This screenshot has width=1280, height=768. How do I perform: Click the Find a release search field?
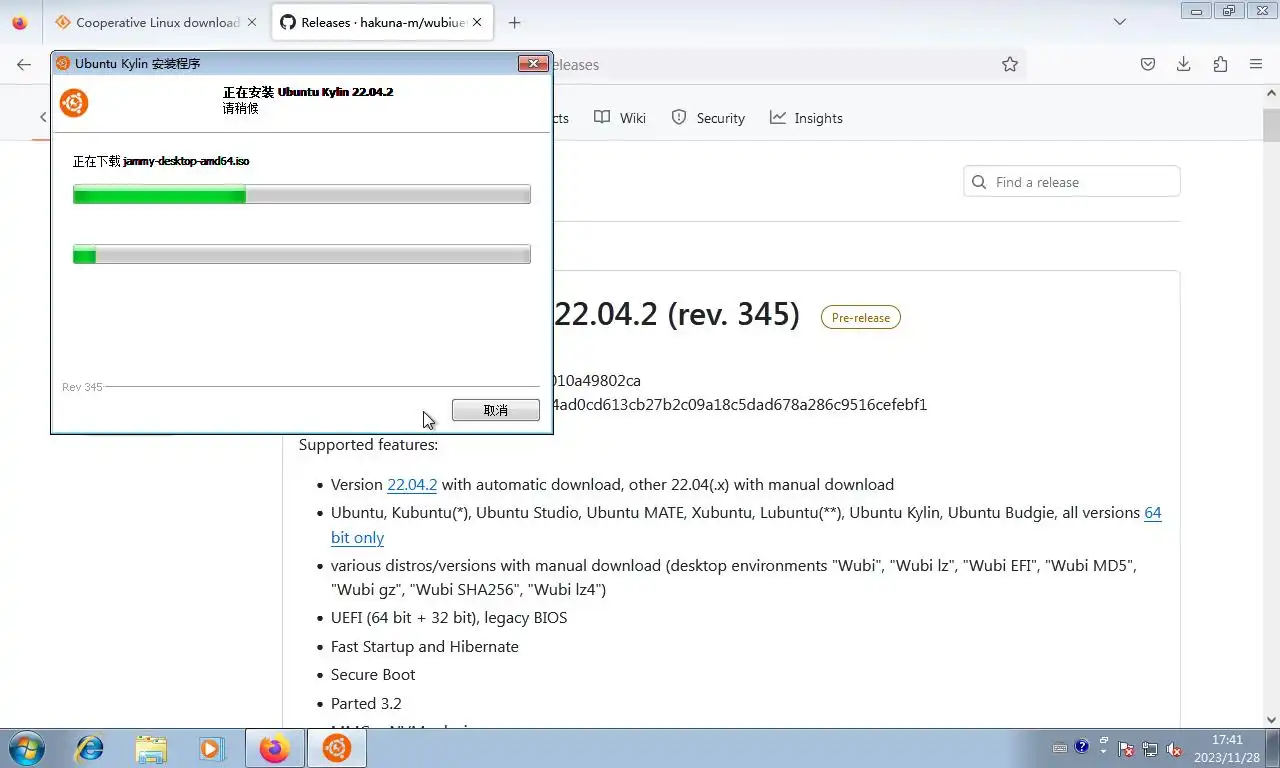tap(1072, 182)
